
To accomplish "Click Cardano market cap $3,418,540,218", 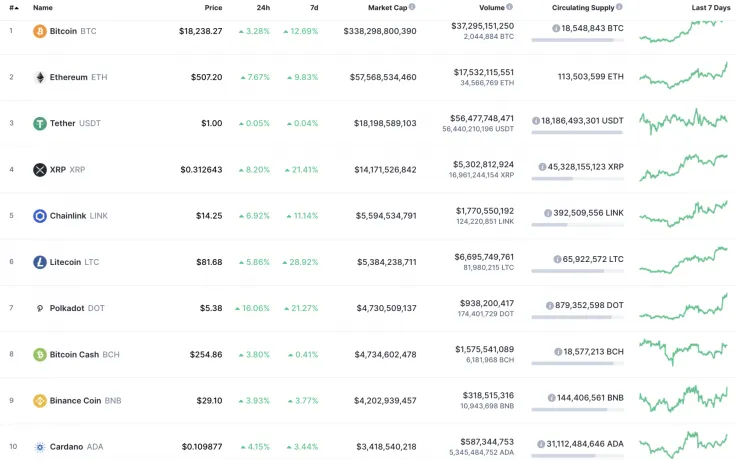I will [386, 447].
